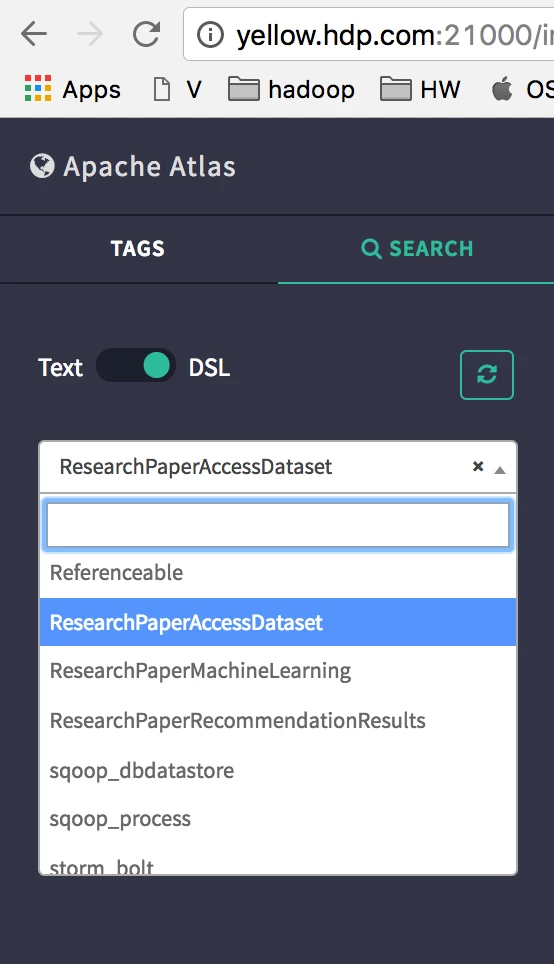Viewport: 554px width, 964px height.
Task: Click the site info icon in address bar
Action: click(x=210, y=34)
